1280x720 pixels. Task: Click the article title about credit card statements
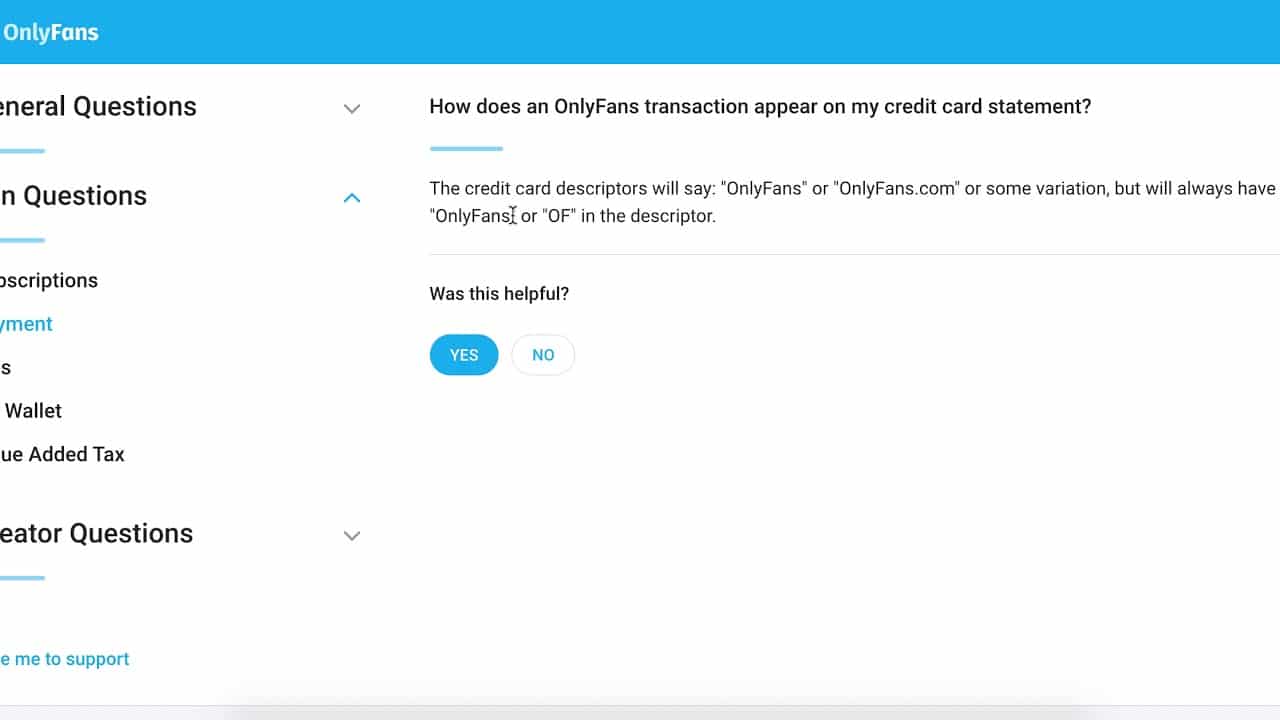coord(760,106)
